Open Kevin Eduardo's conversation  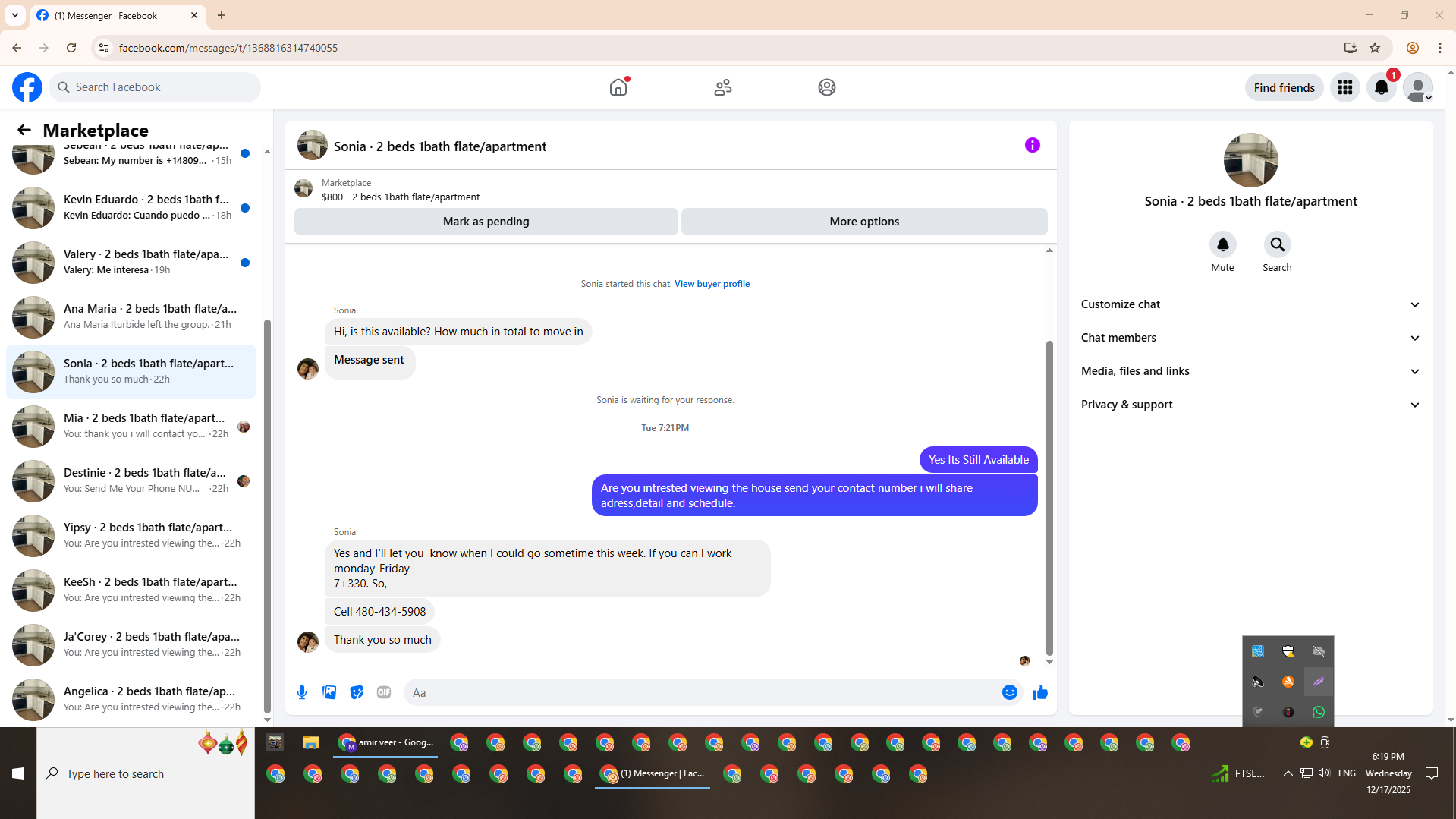tap(131, 207)
